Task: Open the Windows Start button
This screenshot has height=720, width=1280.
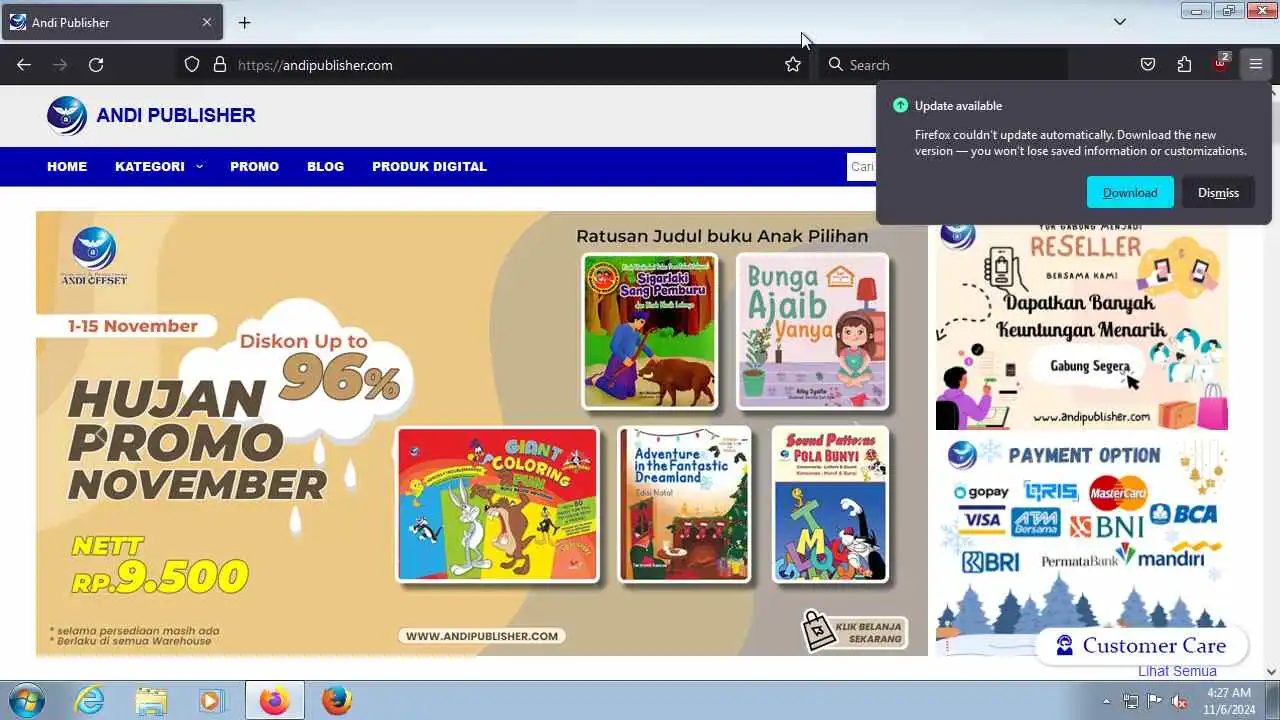Action: 27,700
